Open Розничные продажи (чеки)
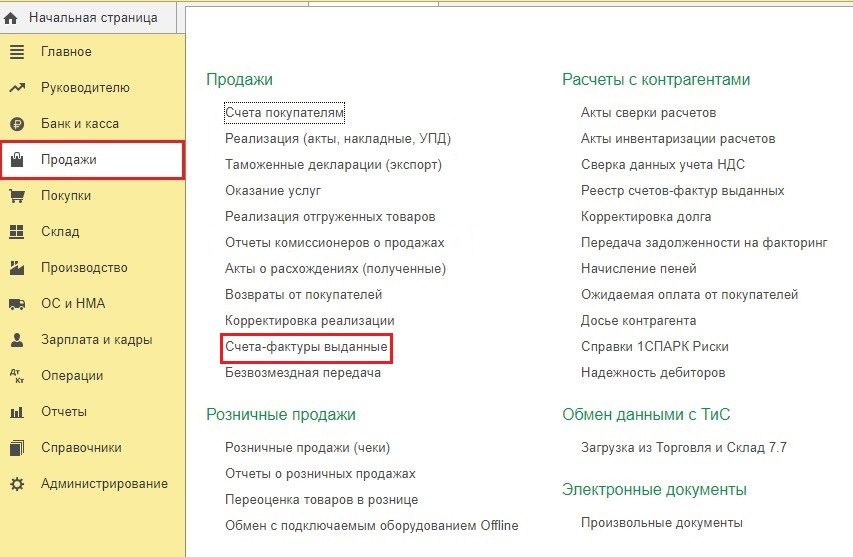 click(x=307, y=448)
